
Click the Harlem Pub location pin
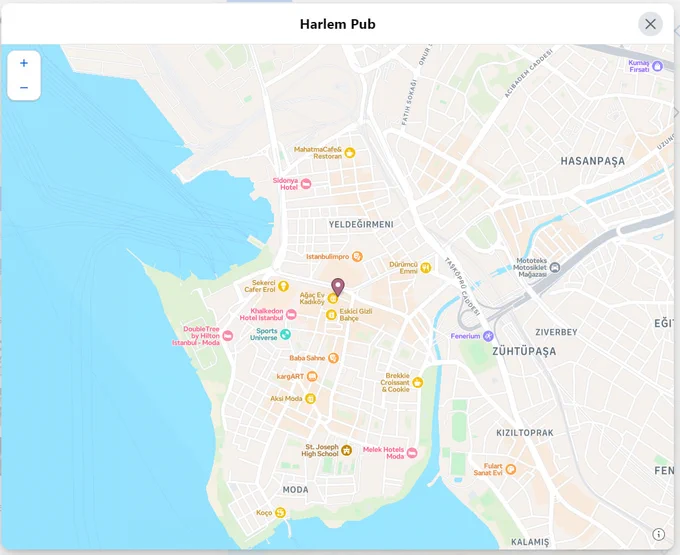tap(338, 287)
